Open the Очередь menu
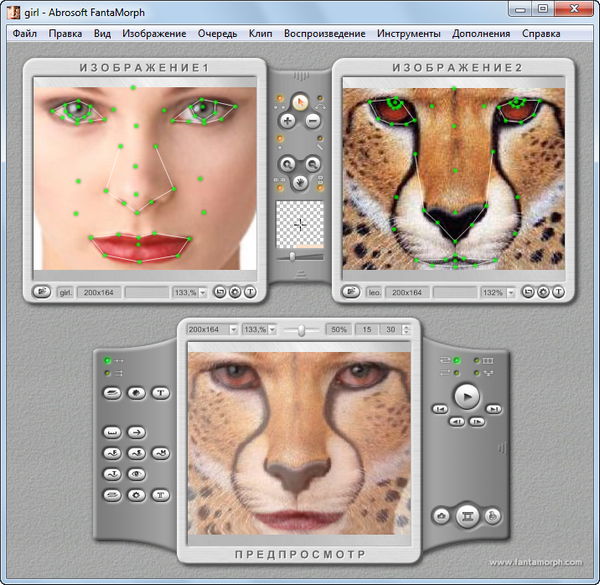Image resolution: width=600 pixels, height=585 pixels. 217,34
